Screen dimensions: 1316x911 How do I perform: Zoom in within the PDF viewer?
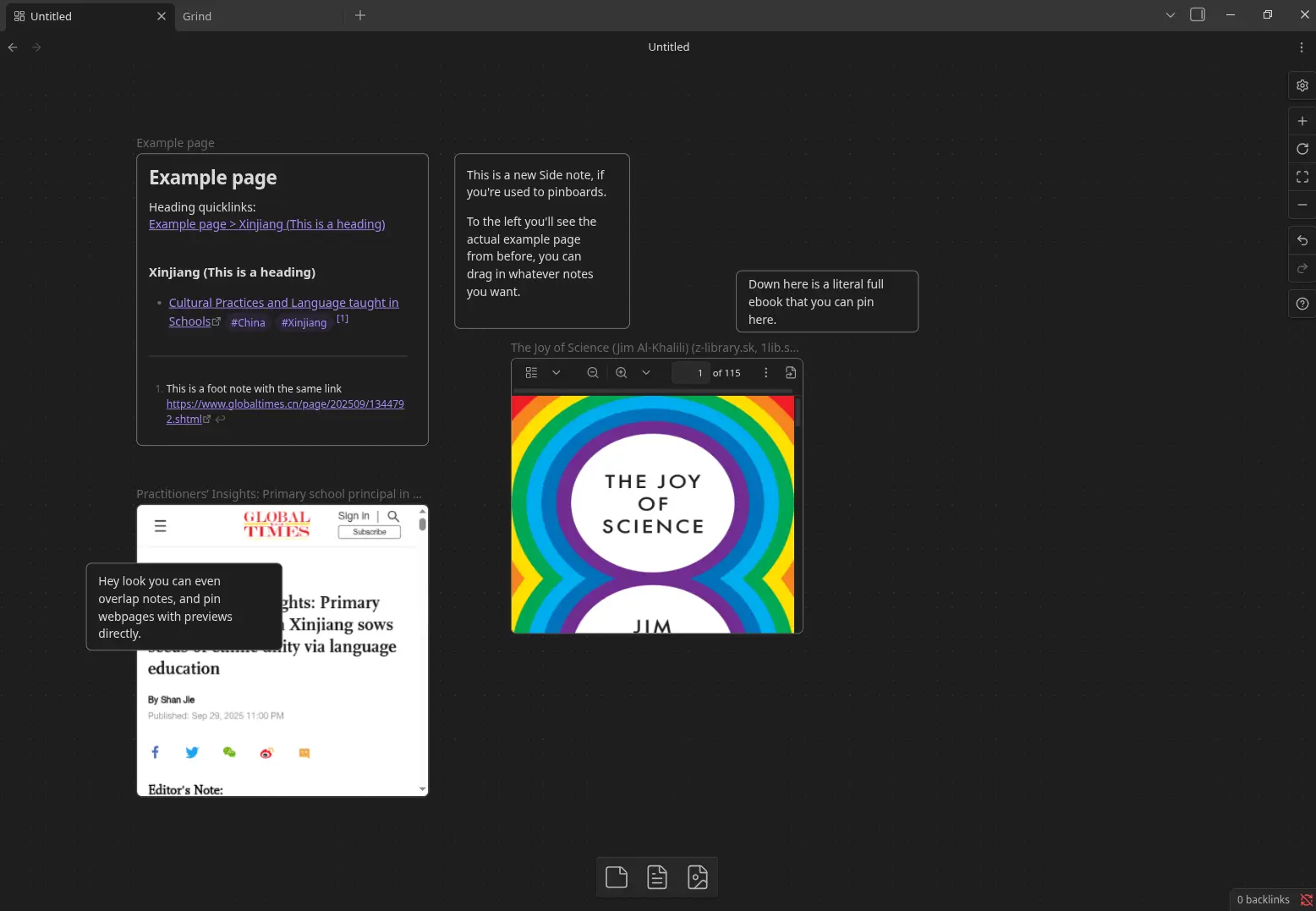622,373
